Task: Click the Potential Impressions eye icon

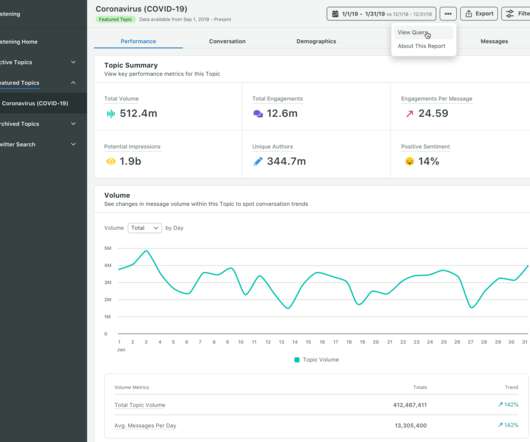Action: click(x=111, y=162)
